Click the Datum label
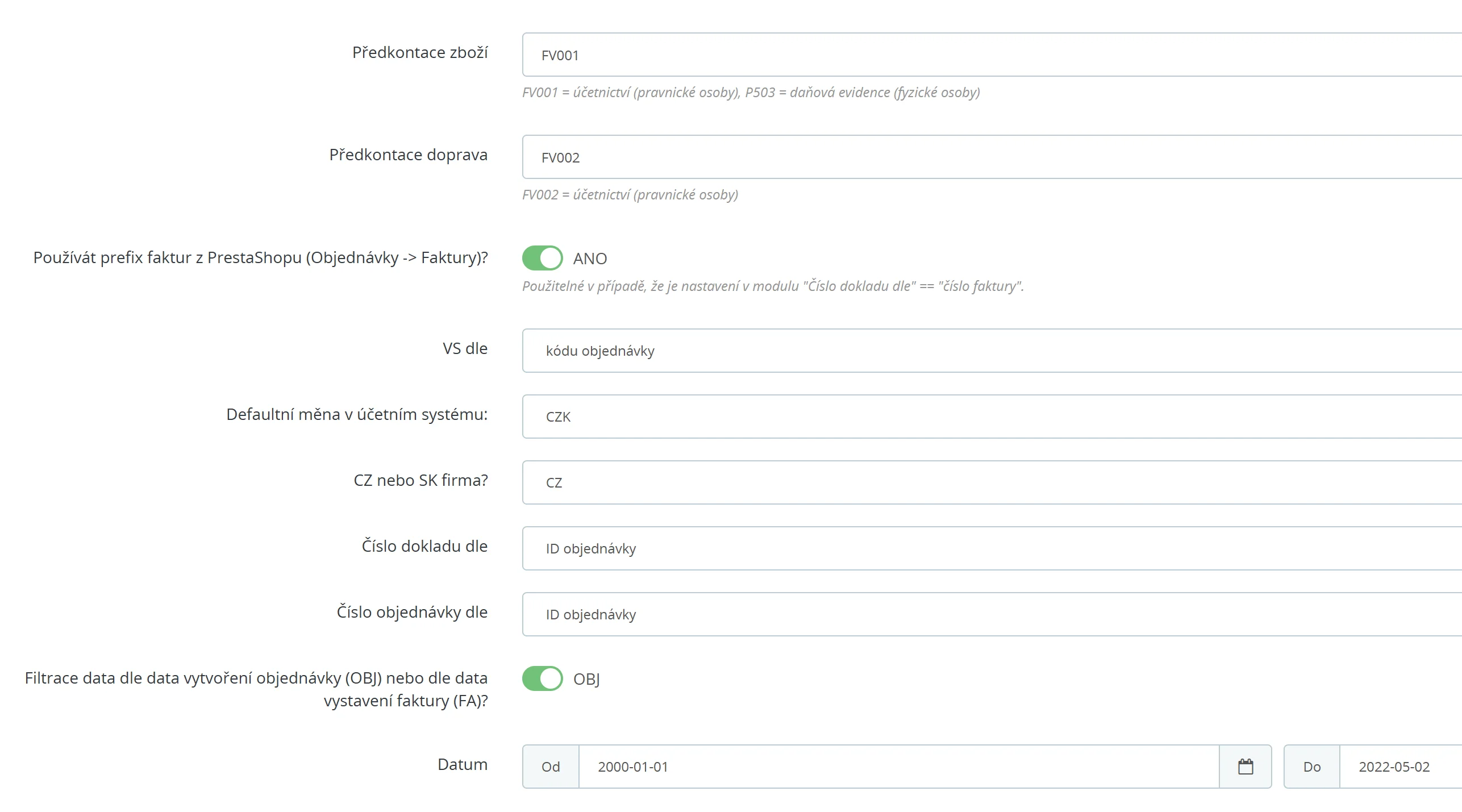 (462, 764)
